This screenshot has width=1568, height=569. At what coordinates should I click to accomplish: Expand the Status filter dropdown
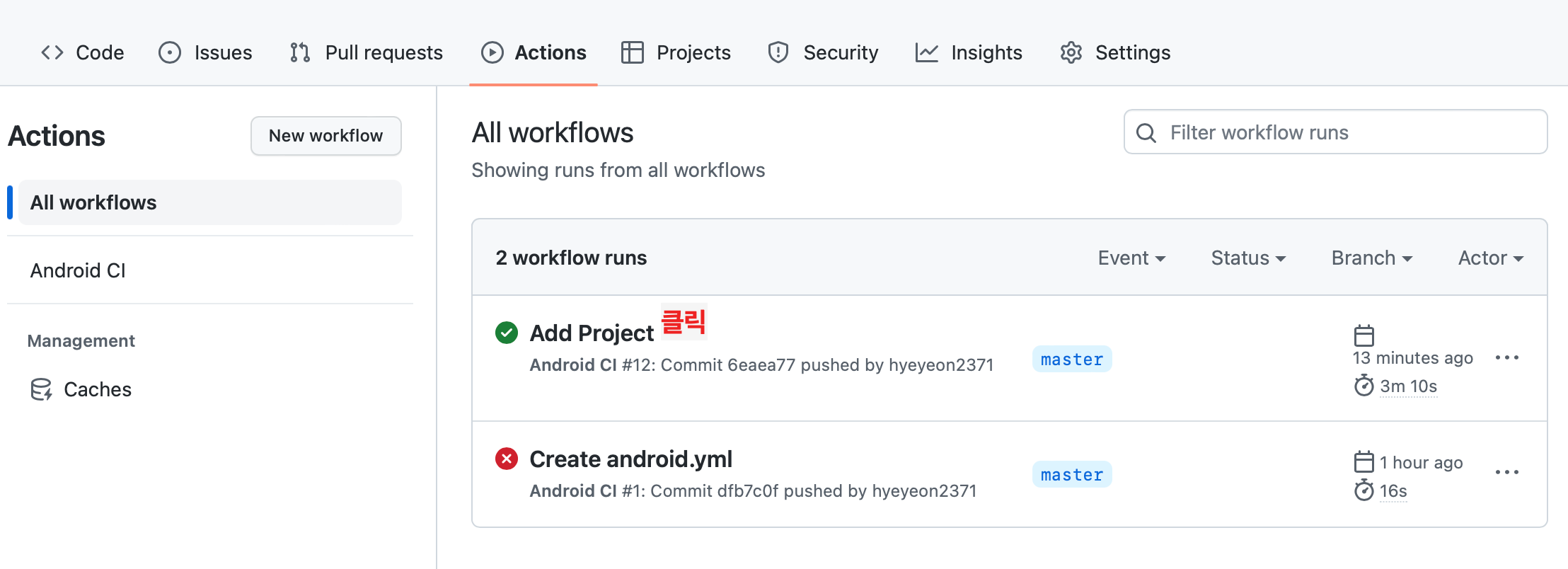click(x=1248, y=258)
